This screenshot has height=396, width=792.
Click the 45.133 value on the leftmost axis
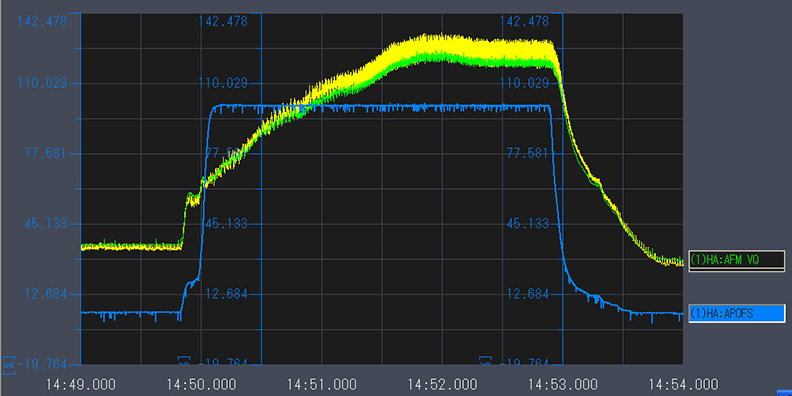tap(45, 223)
